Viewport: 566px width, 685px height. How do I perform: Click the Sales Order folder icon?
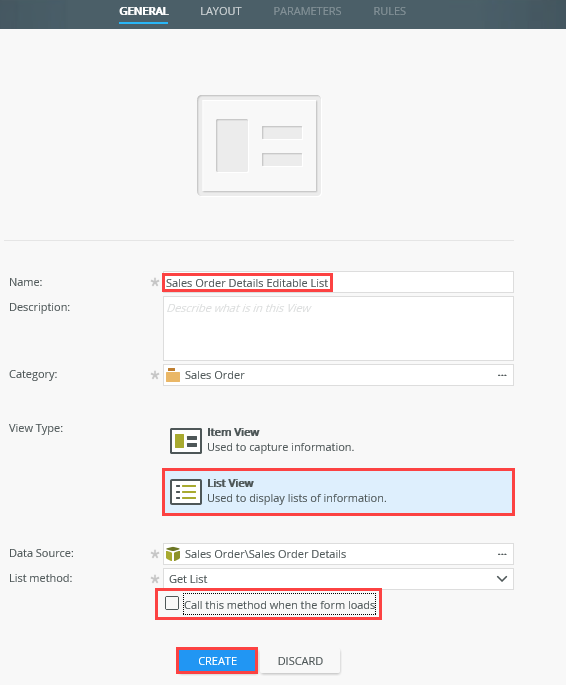(173, 375)
